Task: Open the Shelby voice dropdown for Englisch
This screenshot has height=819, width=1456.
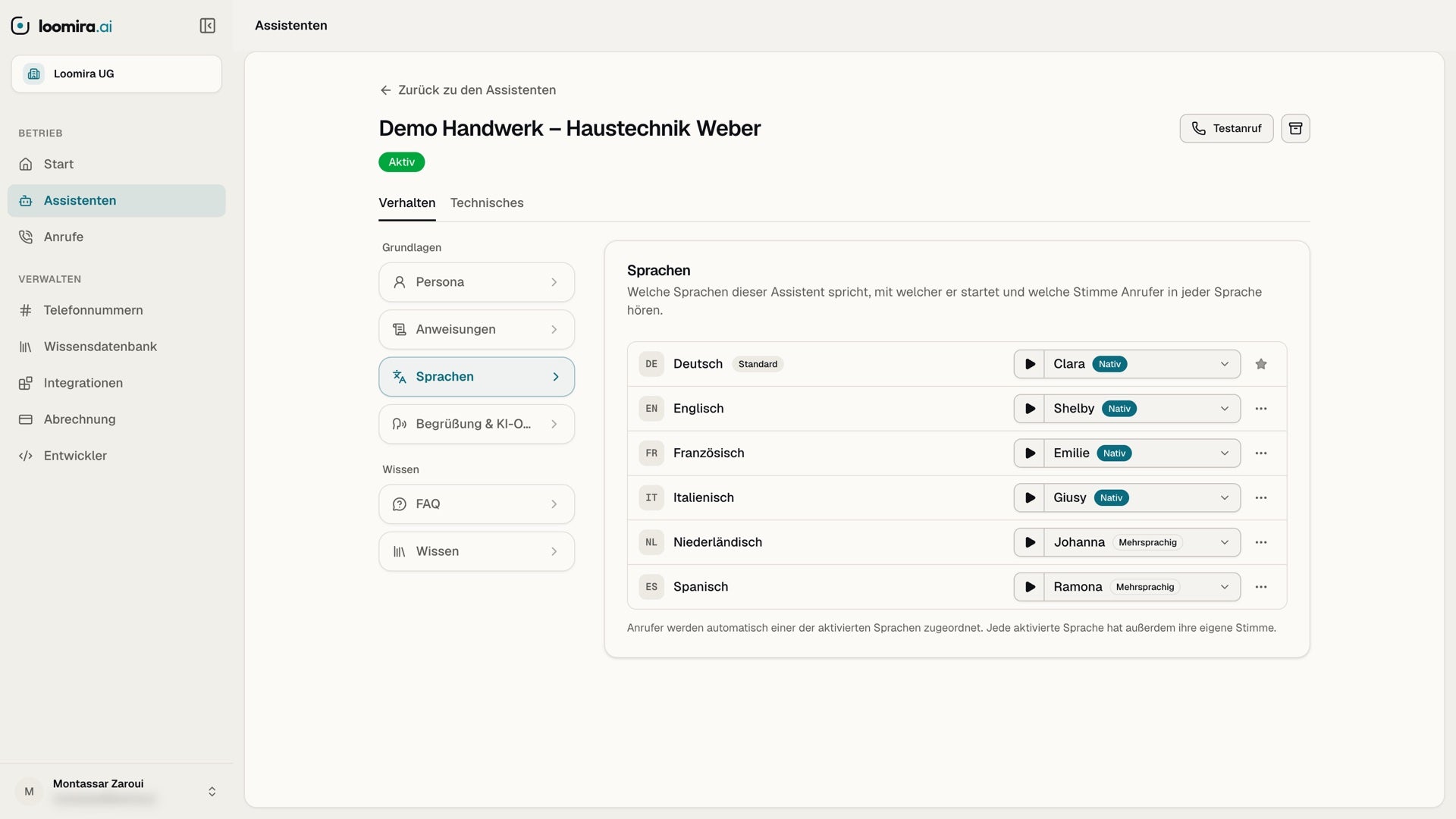Action: click(1142, 409)
